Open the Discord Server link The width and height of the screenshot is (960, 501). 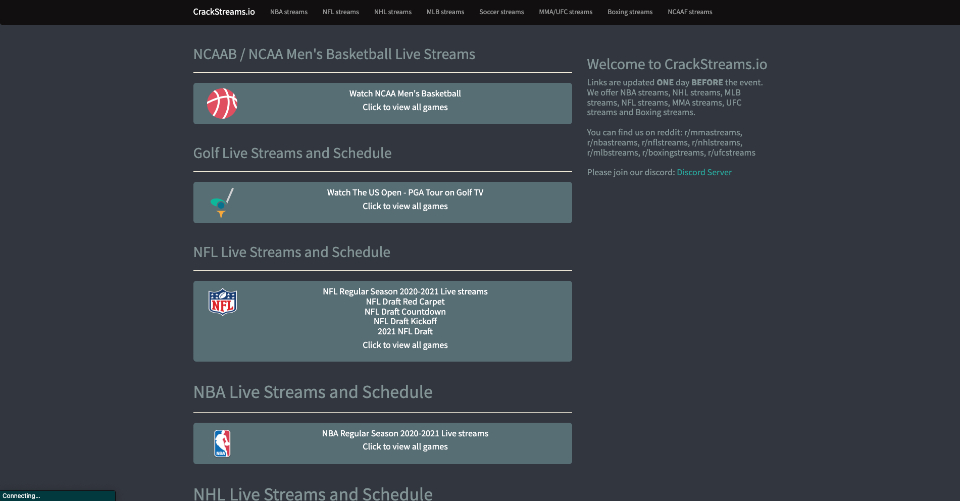[704, 172]
